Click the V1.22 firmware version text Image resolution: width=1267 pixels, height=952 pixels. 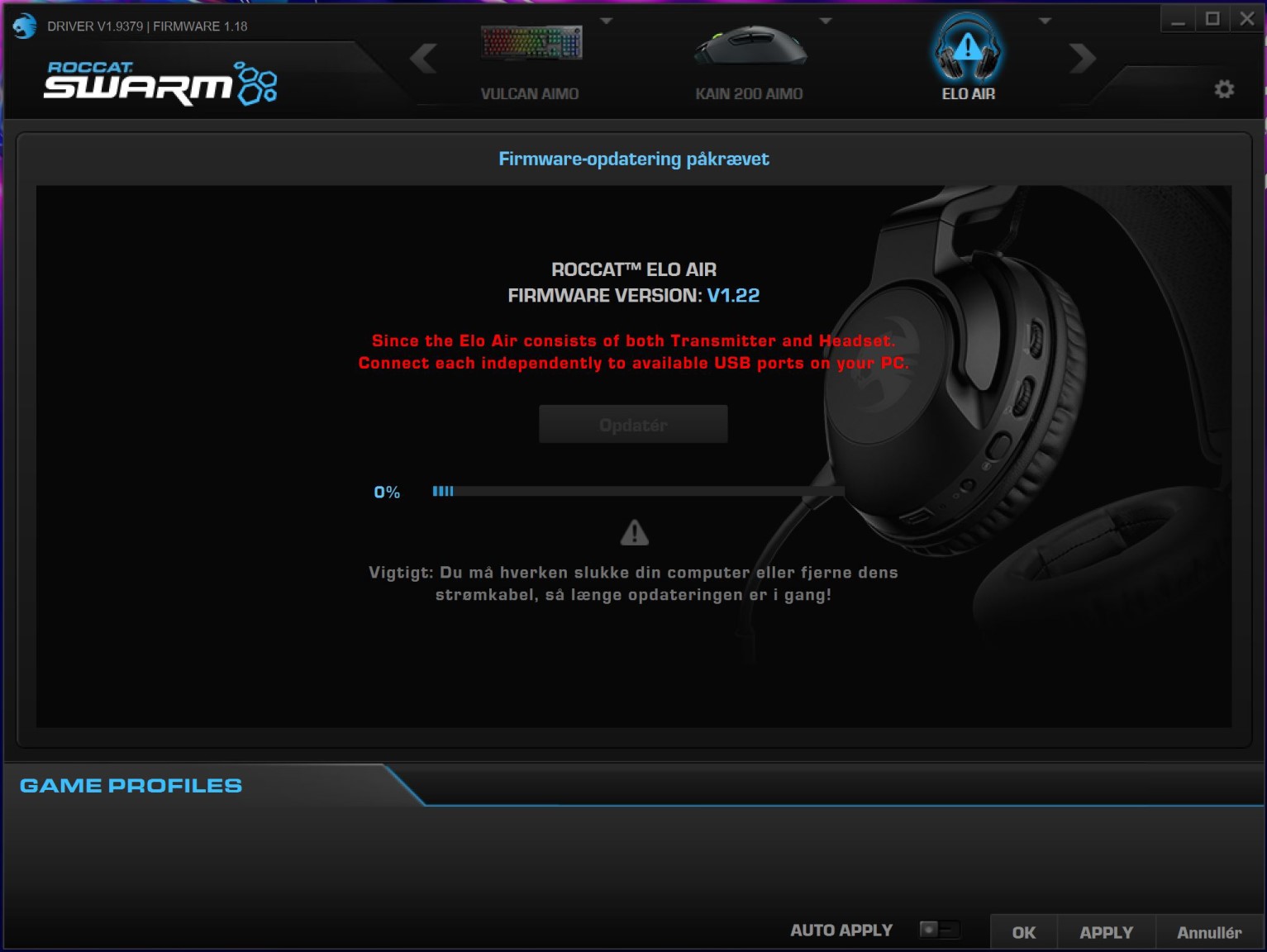pyautogui.click(x=733, y=295)
